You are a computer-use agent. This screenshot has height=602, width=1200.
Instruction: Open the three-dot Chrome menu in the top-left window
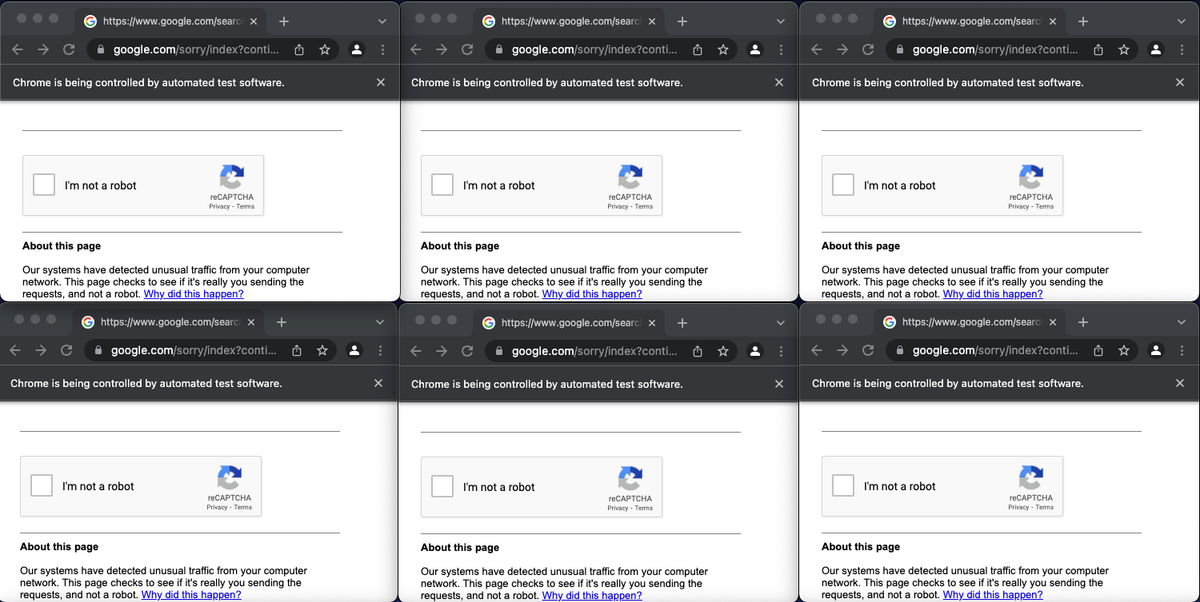[383, 49]
